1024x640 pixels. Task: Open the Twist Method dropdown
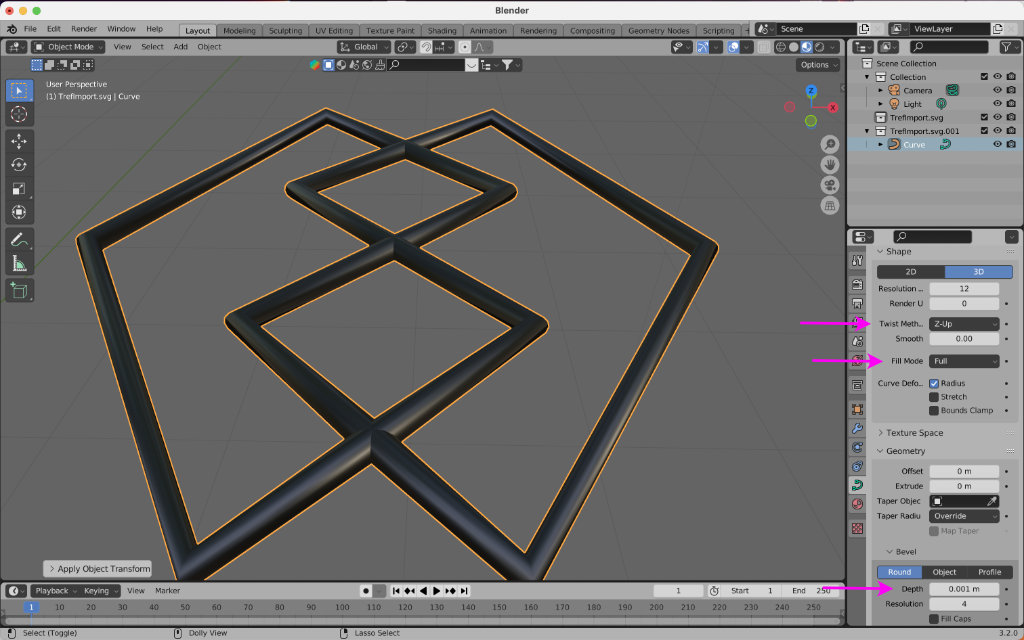point(964,324)
